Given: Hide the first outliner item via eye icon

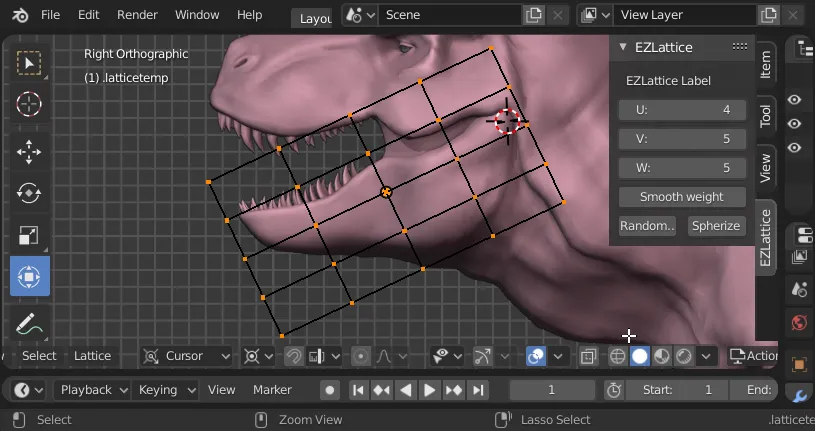Looking at the screenshot, I should pyautogui.click(x=794, y=100).
